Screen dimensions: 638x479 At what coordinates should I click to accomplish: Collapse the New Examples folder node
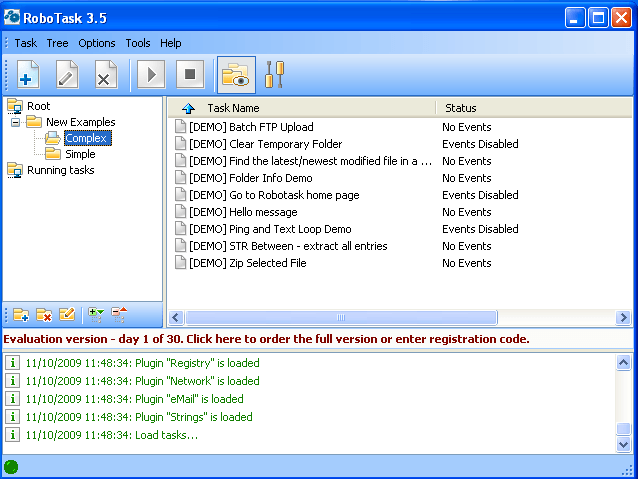pyautogui.click(x=15, y=123)
